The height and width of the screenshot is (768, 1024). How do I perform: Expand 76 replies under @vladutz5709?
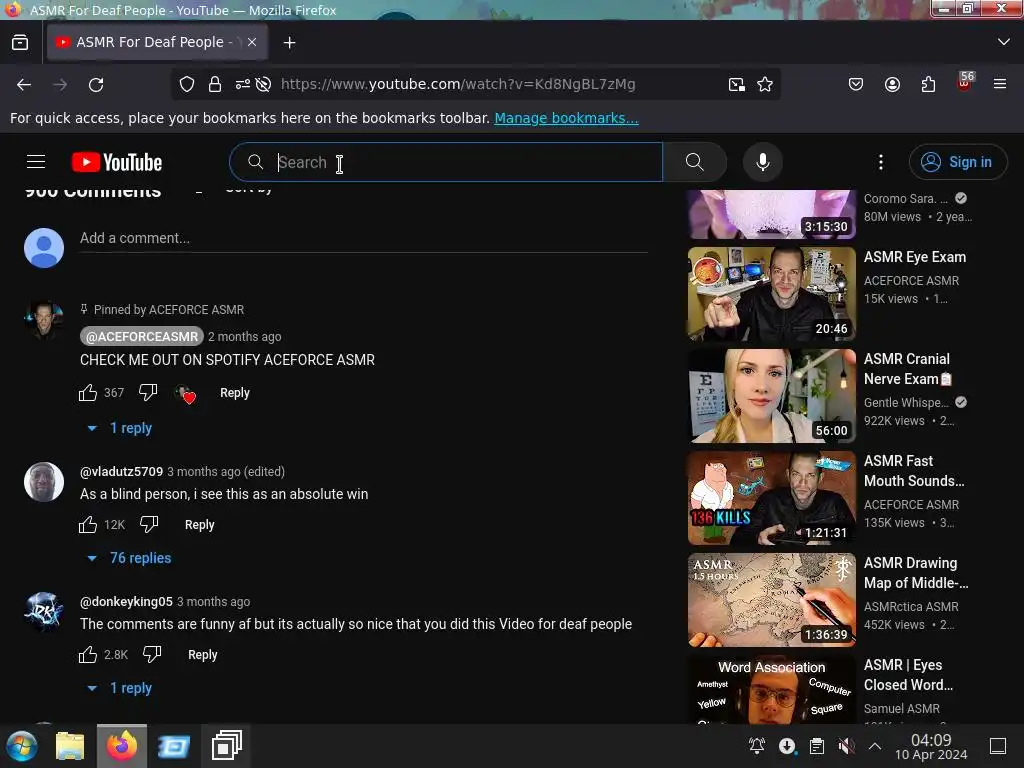129,558
